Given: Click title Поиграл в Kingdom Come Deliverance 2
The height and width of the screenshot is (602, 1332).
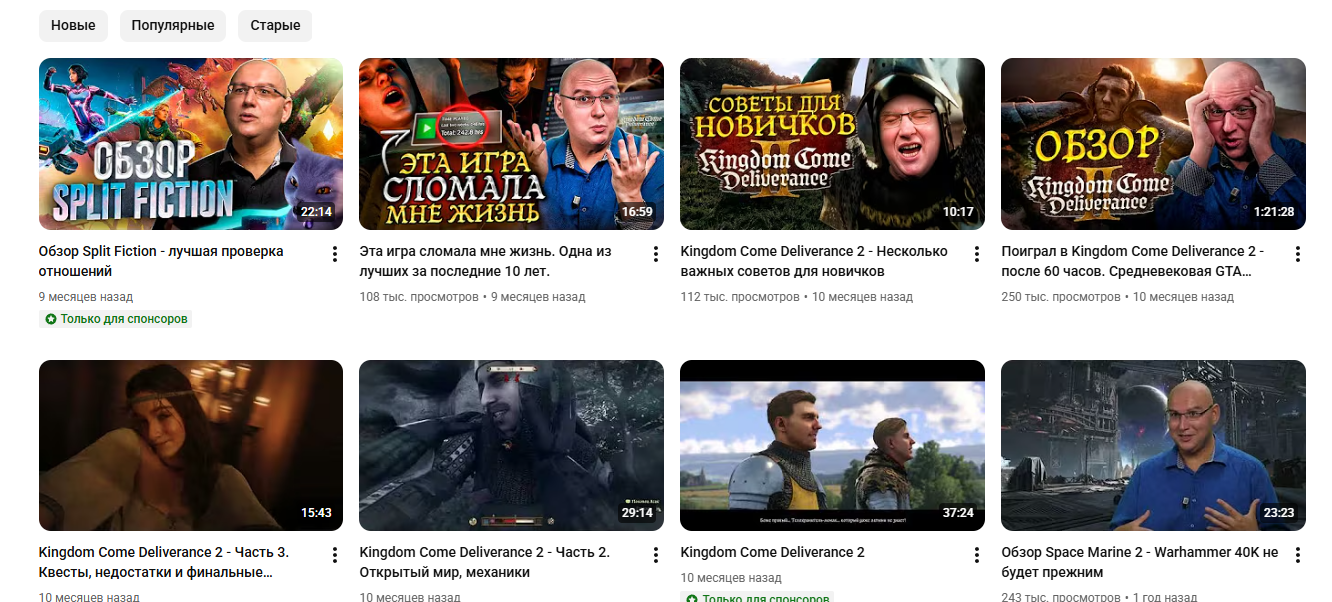Looking at the screenshot, I should click(1132, 261).
